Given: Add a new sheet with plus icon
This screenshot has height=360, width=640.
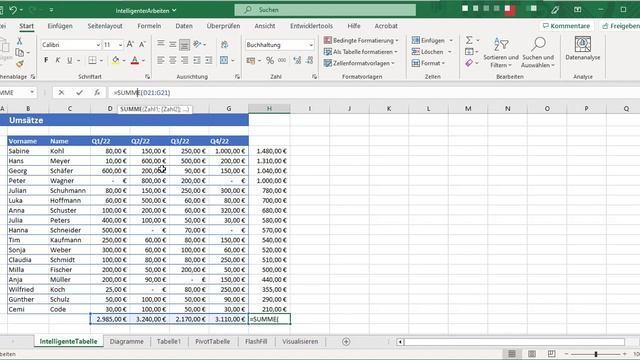Looking at the screenshot, I should (x=346, y=342).
